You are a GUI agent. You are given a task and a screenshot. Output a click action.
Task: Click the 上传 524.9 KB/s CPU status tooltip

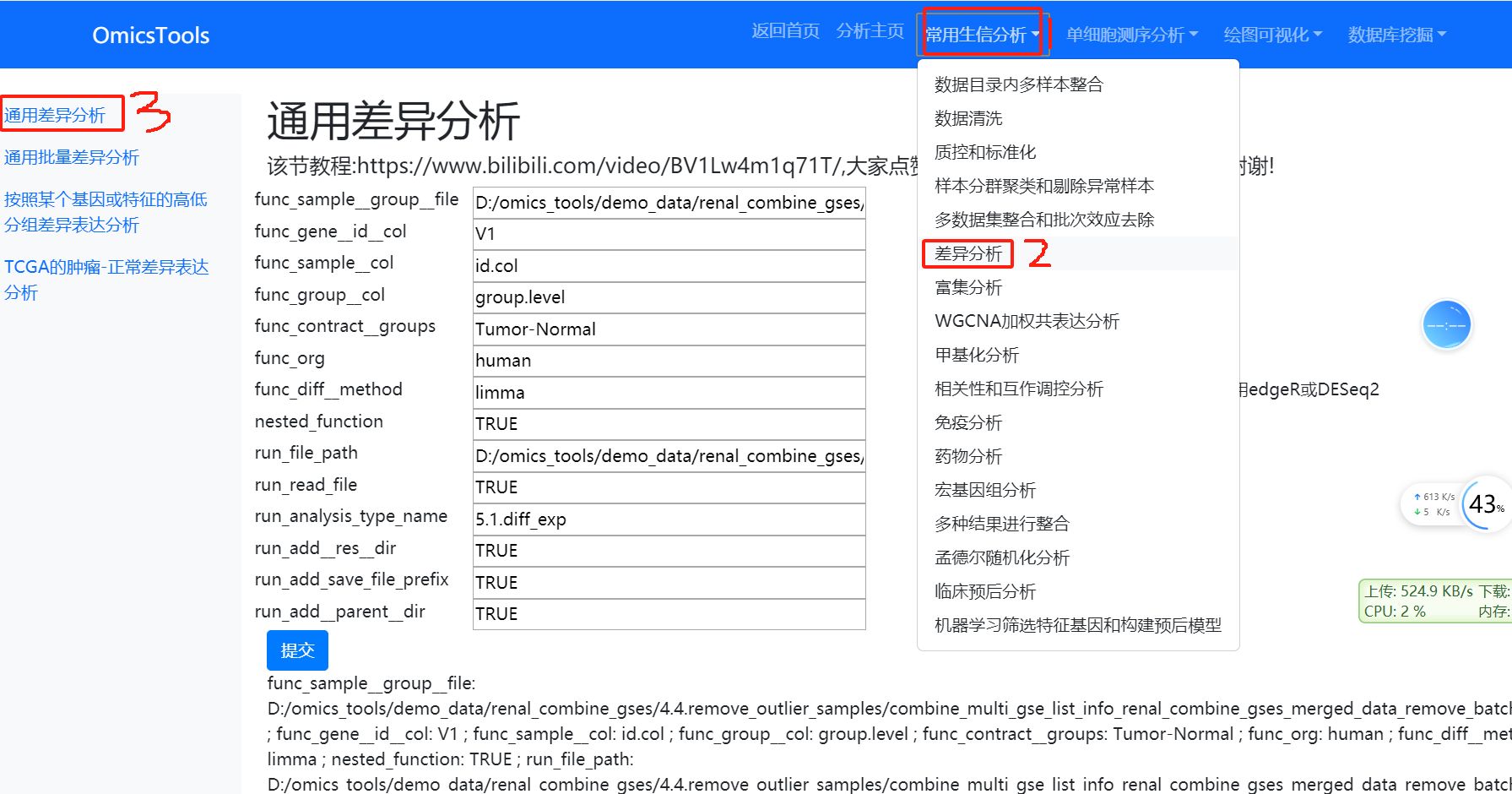tap(1435, 601)
